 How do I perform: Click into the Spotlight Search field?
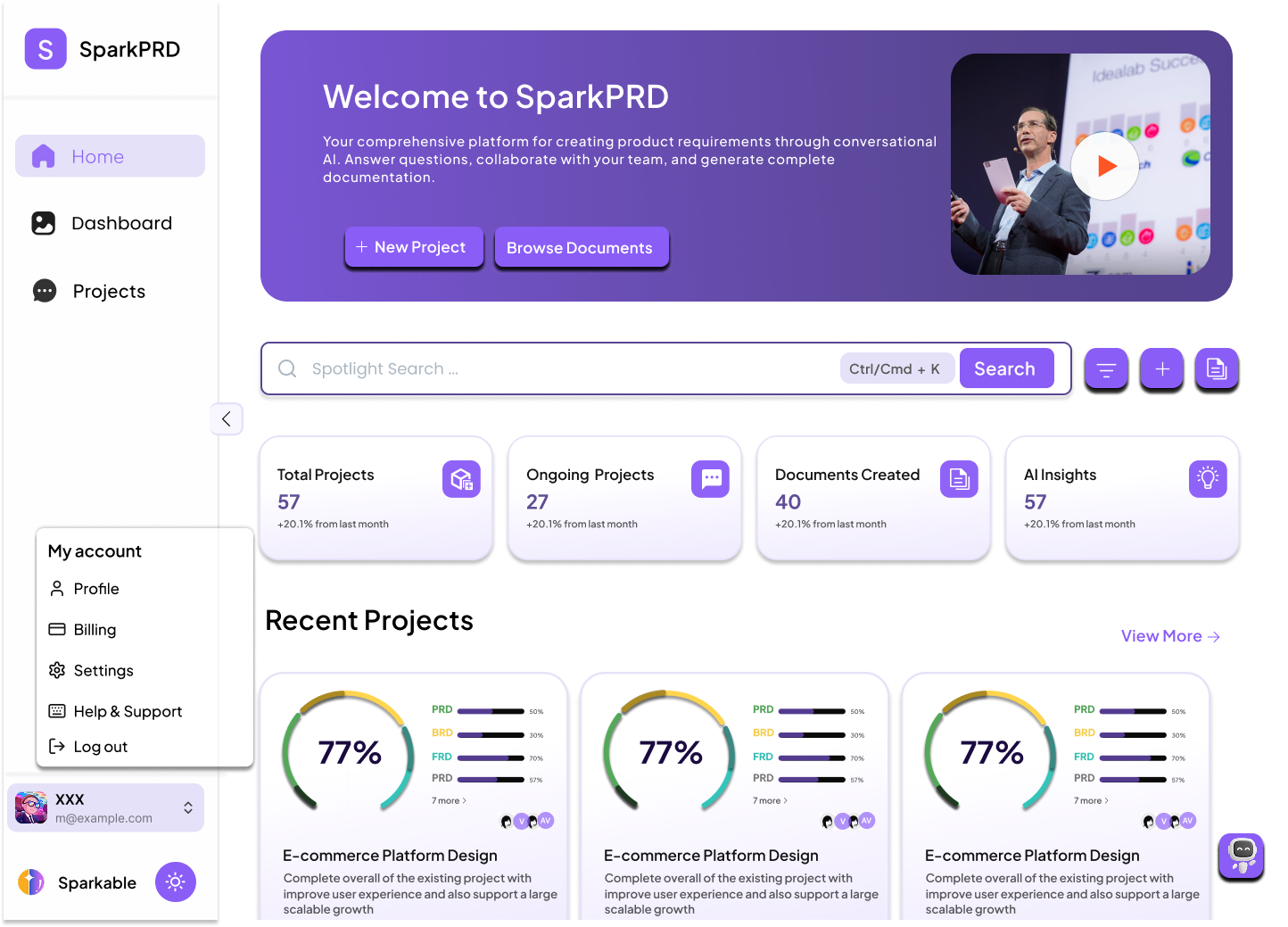[x=562, y=369]
